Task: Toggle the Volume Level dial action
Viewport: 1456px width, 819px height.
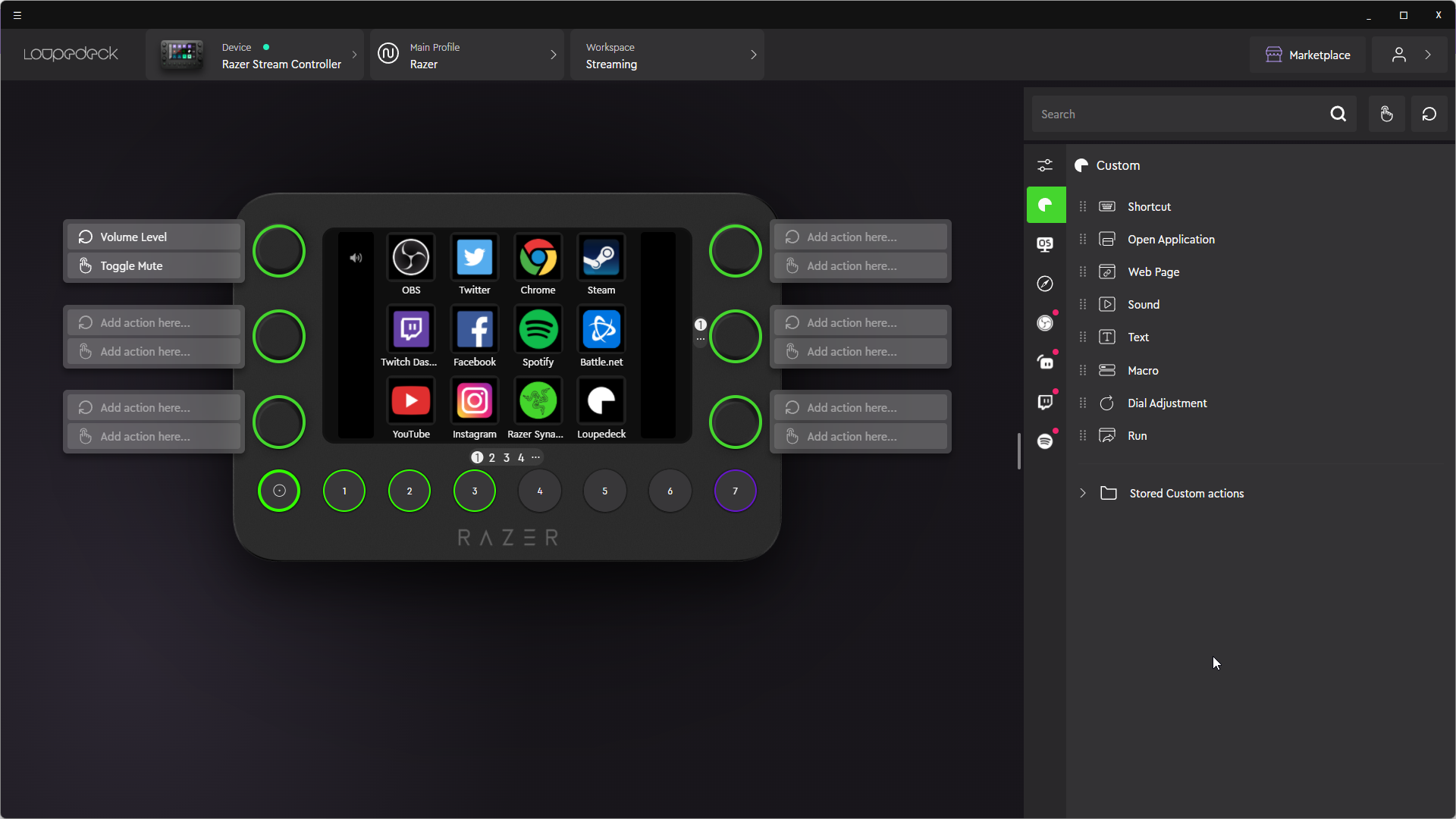Action: tap(155, 237)
